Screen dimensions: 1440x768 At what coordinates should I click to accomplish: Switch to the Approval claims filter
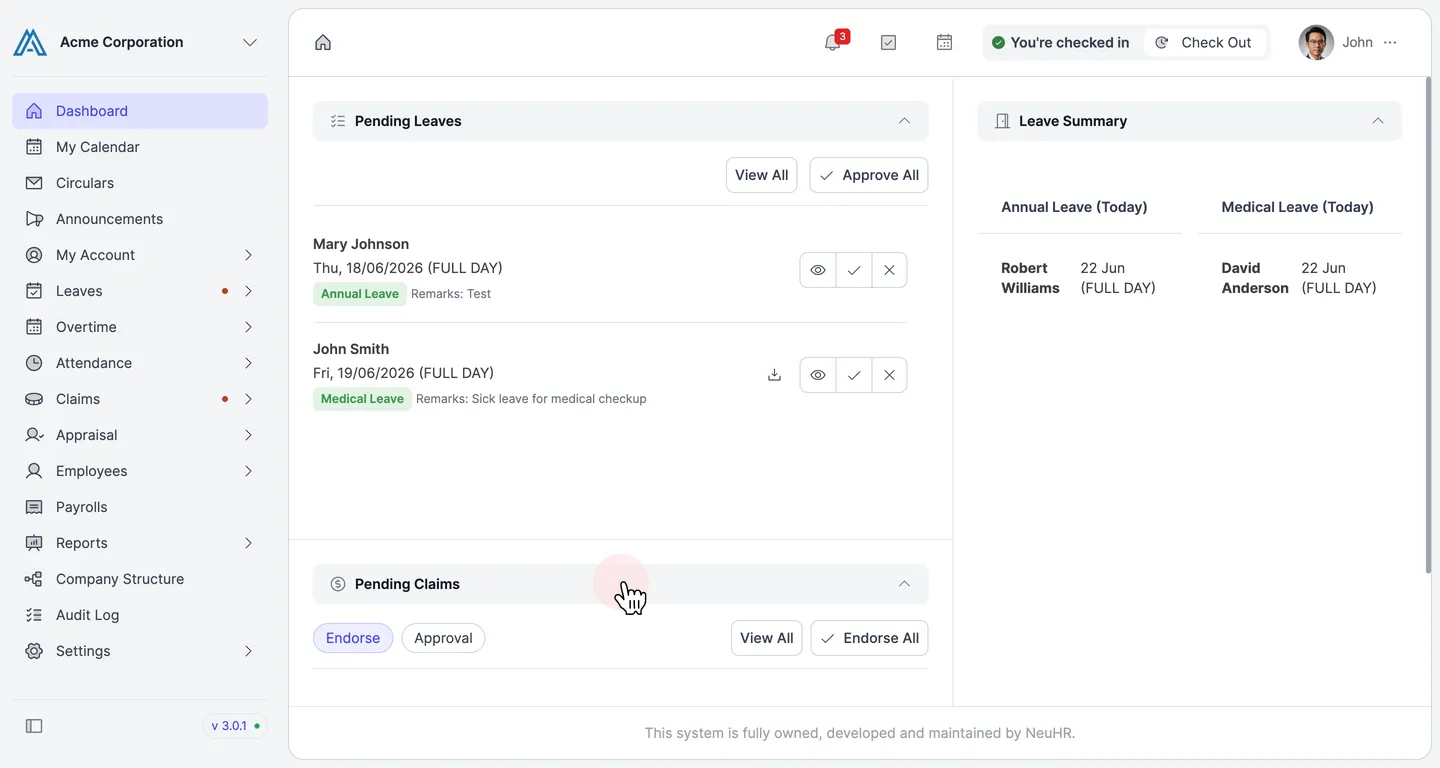point(443,638)
